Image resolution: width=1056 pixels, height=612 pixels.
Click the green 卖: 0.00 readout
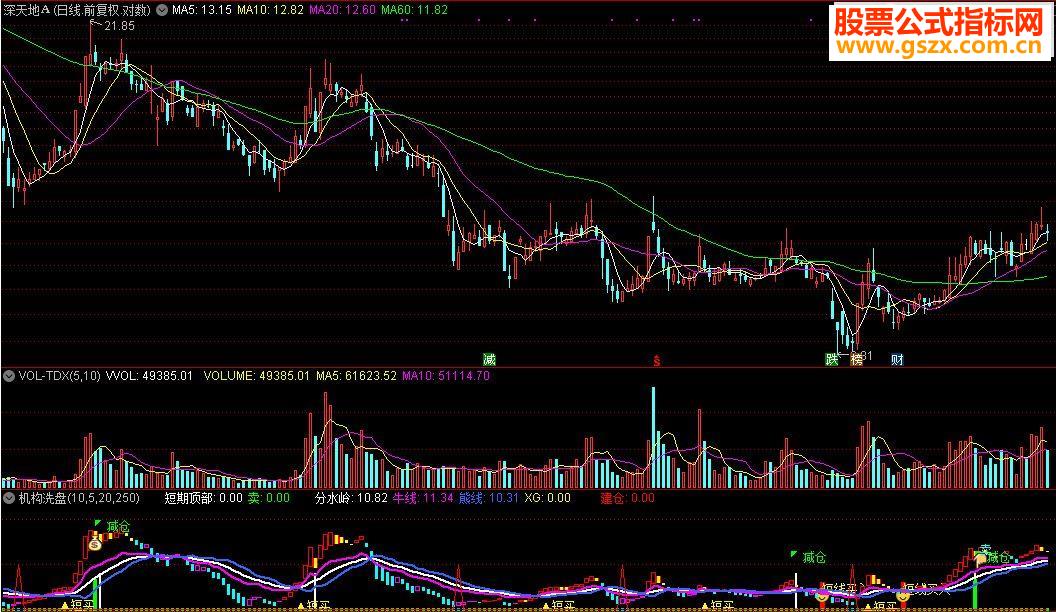pyautogui.click(x=269, y=498)
